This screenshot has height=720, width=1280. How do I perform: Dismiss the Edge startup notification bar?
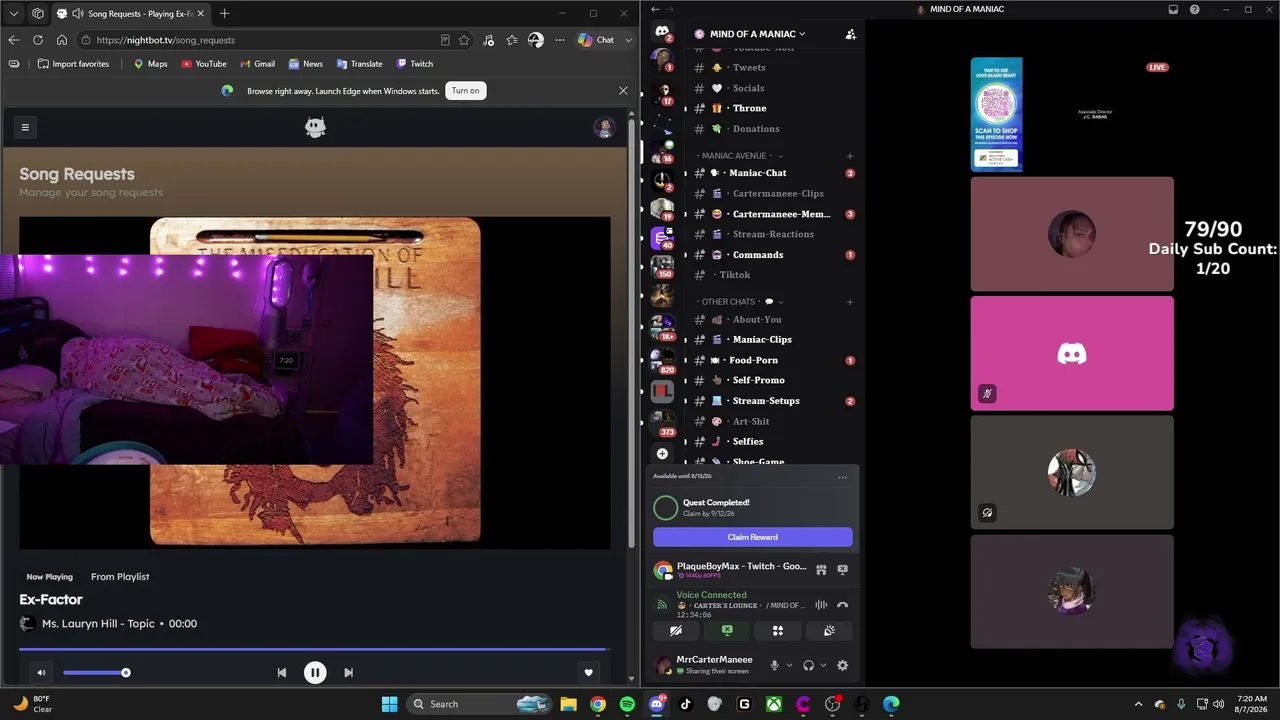623,91
